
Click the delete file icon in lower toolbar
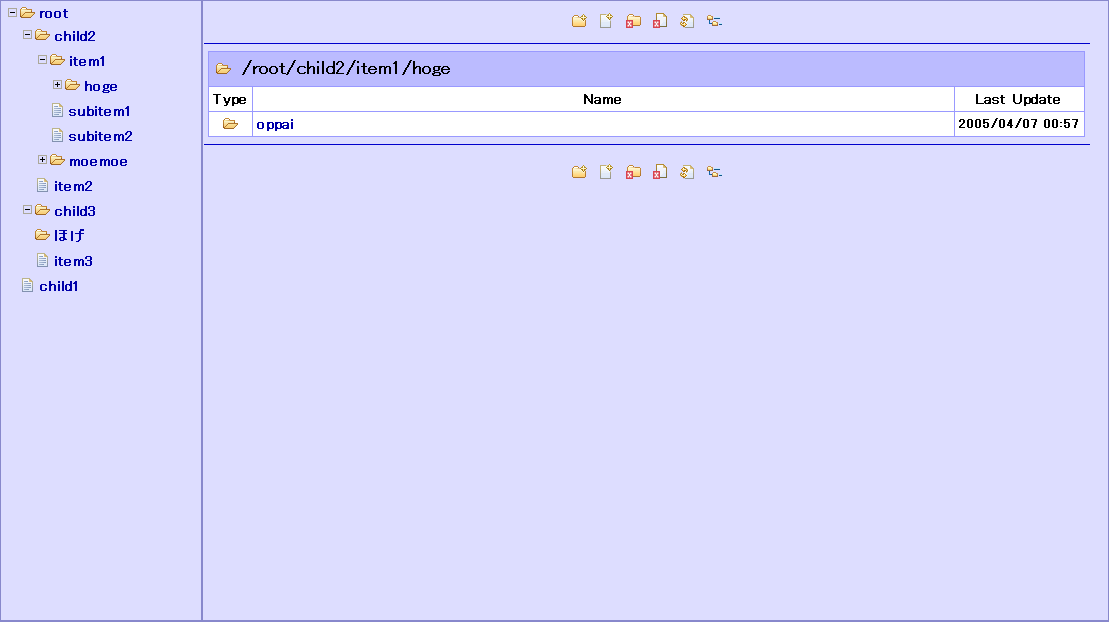click(x=660, y=172)
